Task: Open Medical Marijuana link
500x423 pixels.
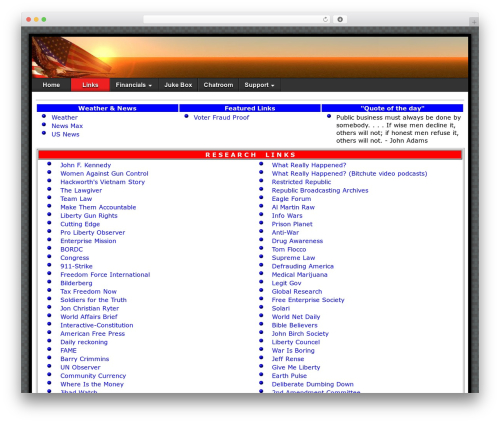Action: (300, 275)
